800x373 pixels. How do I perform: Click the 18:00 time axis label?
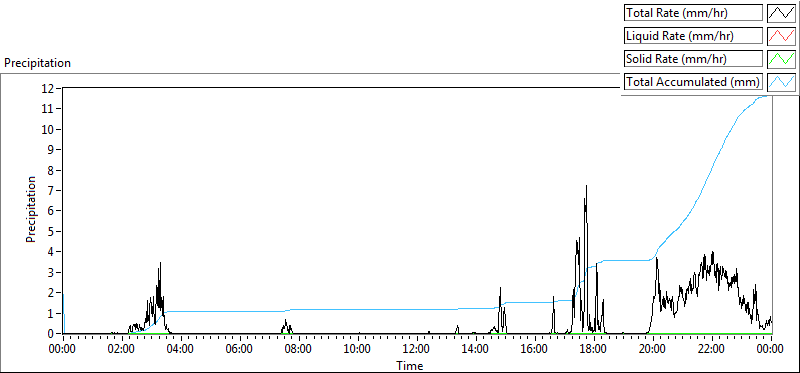(593, 349)
